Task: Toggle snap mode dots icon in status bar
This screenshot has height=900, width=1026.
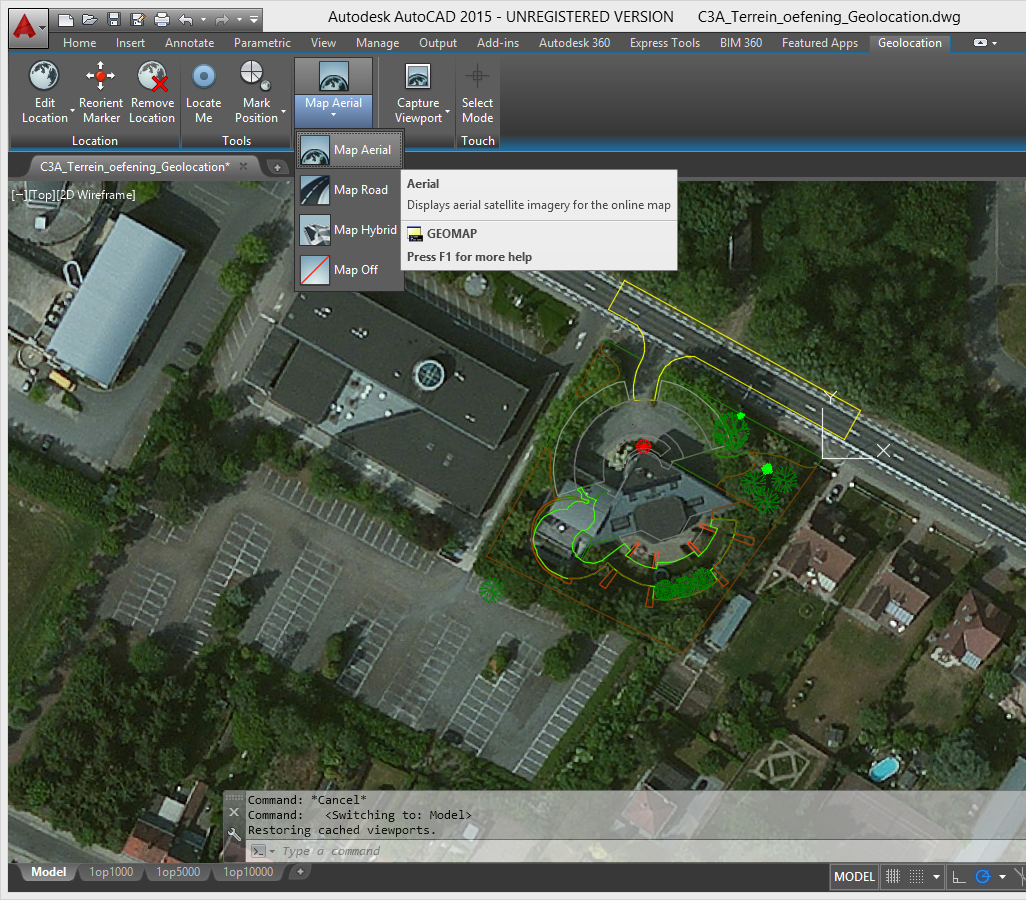Action: coord(917,876)
